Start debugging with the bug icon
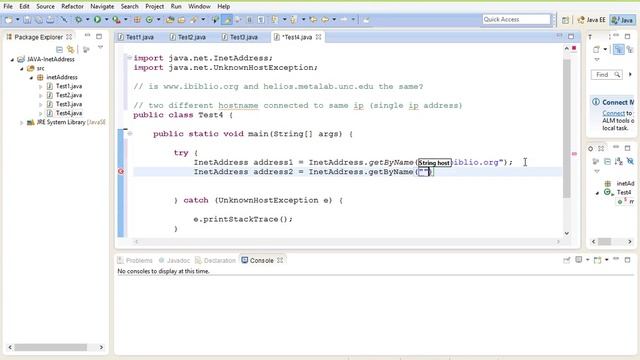The image size is (640, 360). pyautogui.click(x=78, y=20)
